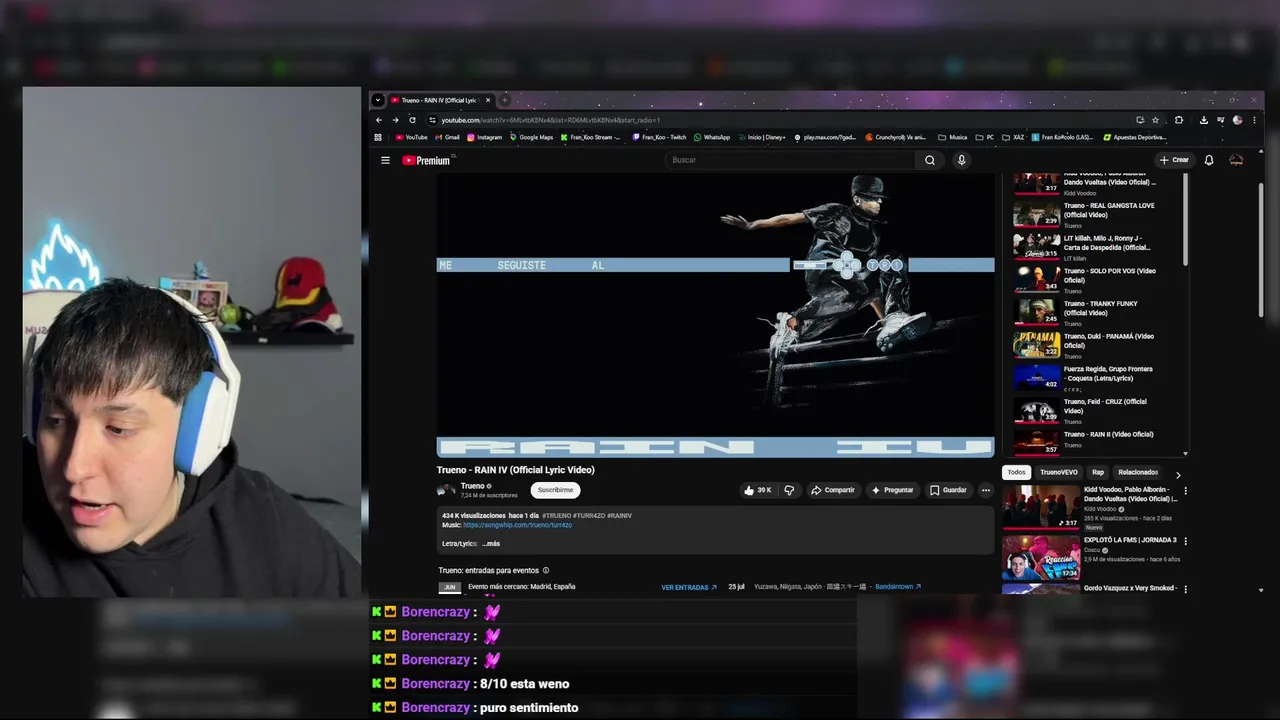Show more filter chips with right arrow
The image size is (1280, 720).
coord(1177,474)
